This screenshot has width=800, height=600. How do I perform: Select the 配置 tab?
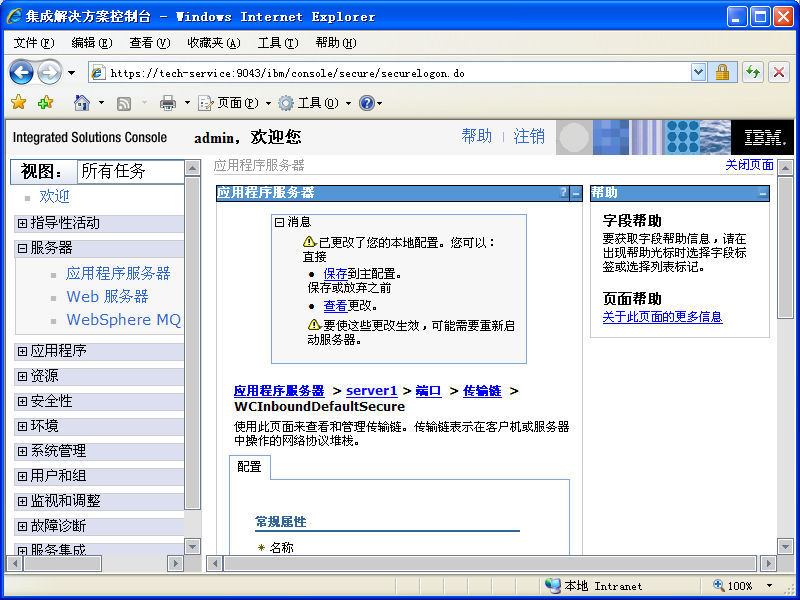[x=249, y=467]
